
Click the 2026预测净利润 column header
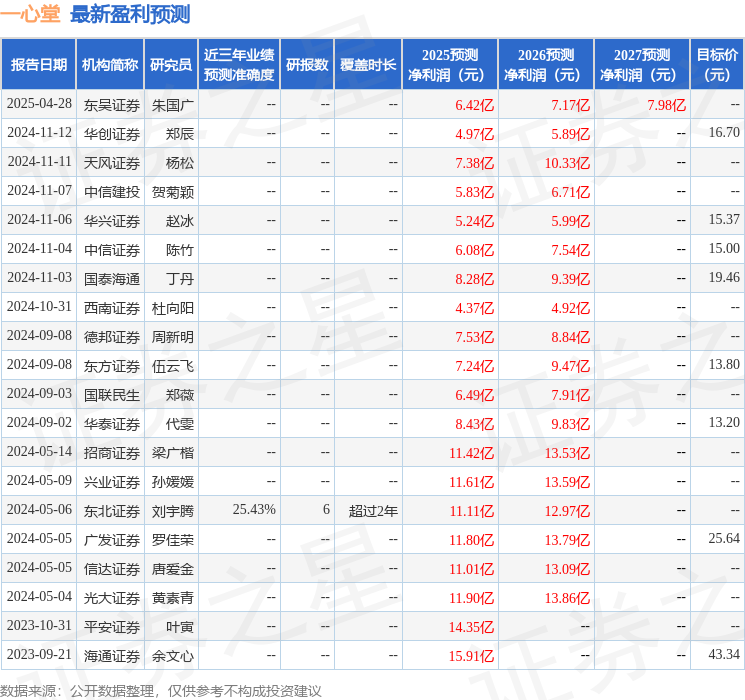pos(546,64)
